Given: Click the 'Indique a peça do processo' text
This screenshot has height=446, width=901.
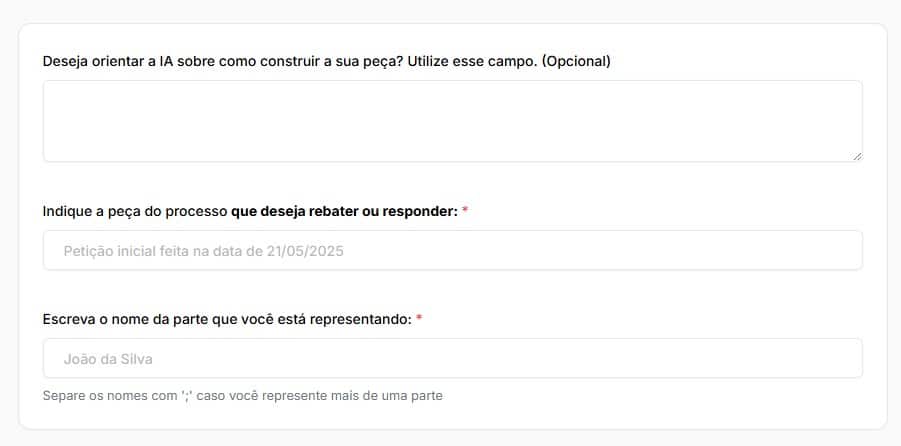Looking at the screenshot, I should tap(134, 212).
